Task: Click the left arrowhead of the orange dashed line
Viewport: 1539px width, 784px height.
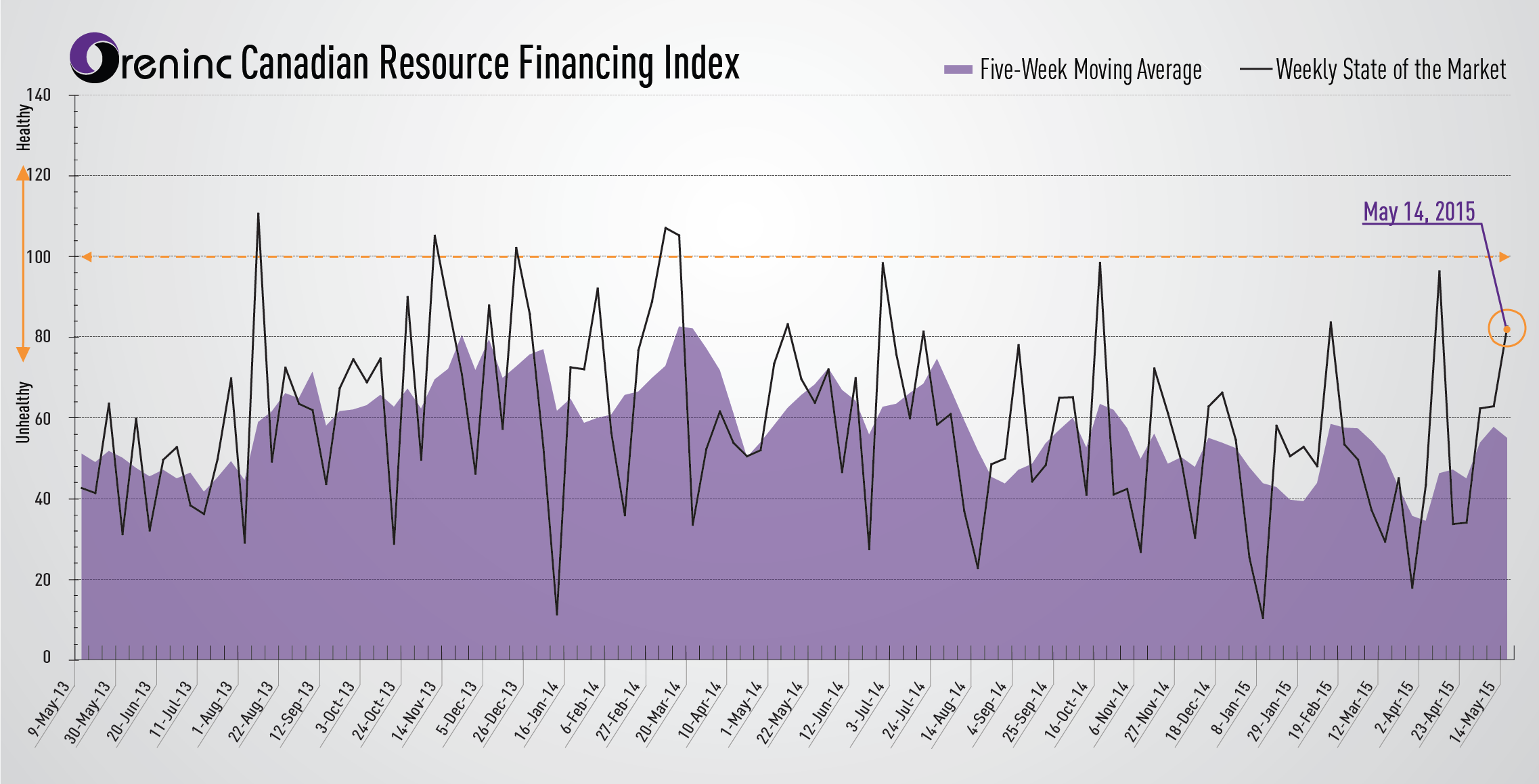Action: click(87, 256)
